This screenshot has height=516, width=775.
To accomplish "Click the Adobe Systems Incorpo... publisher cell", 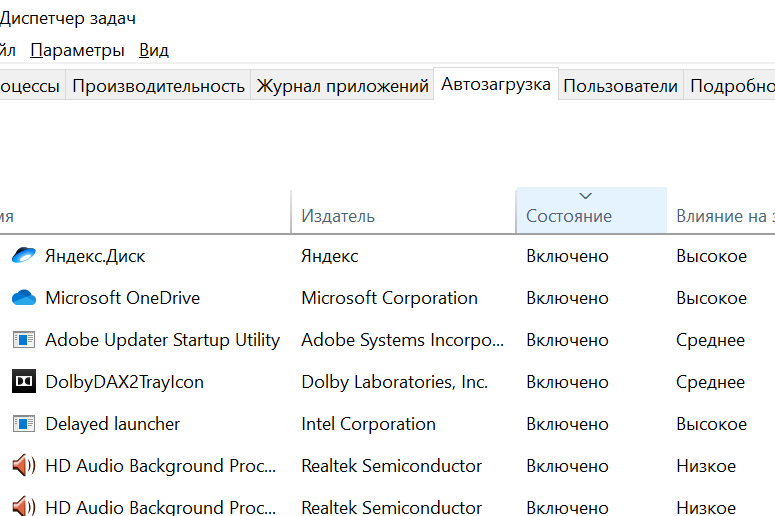I will tap(402, 340).
